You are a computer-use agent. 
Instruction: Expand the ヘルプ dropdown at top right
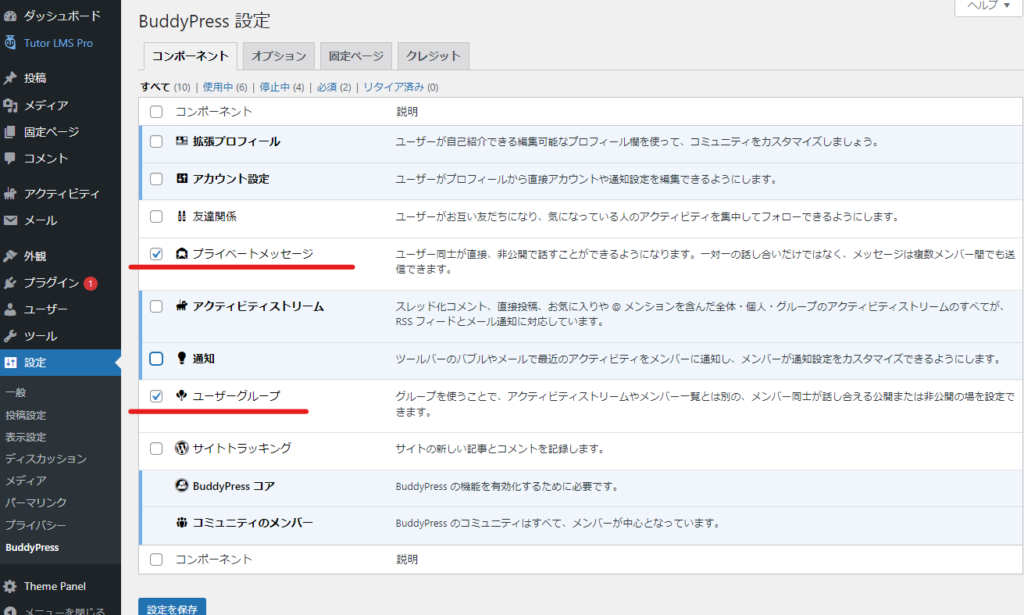coord(987,6)
